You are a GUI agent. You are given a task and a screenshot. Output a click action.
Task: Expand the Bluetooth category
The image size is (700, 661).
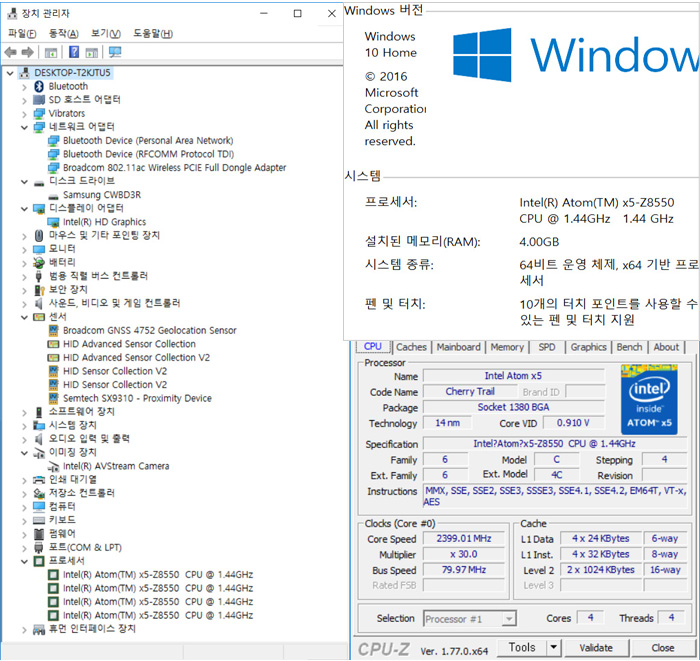pos(25,87)
